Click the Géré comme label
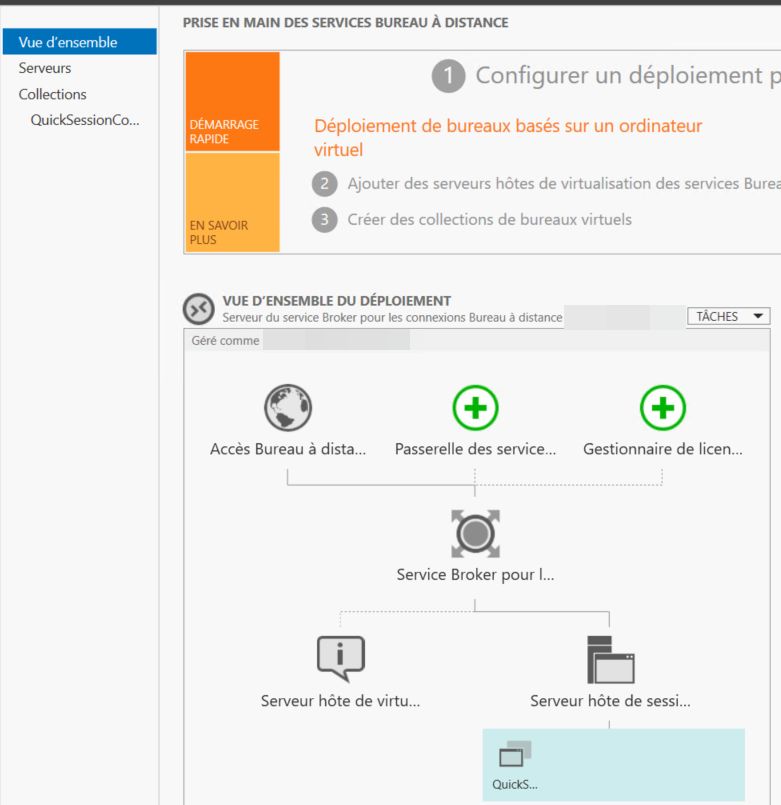Image resolution: width=781 pixels, height=805 pixels. 225,341
